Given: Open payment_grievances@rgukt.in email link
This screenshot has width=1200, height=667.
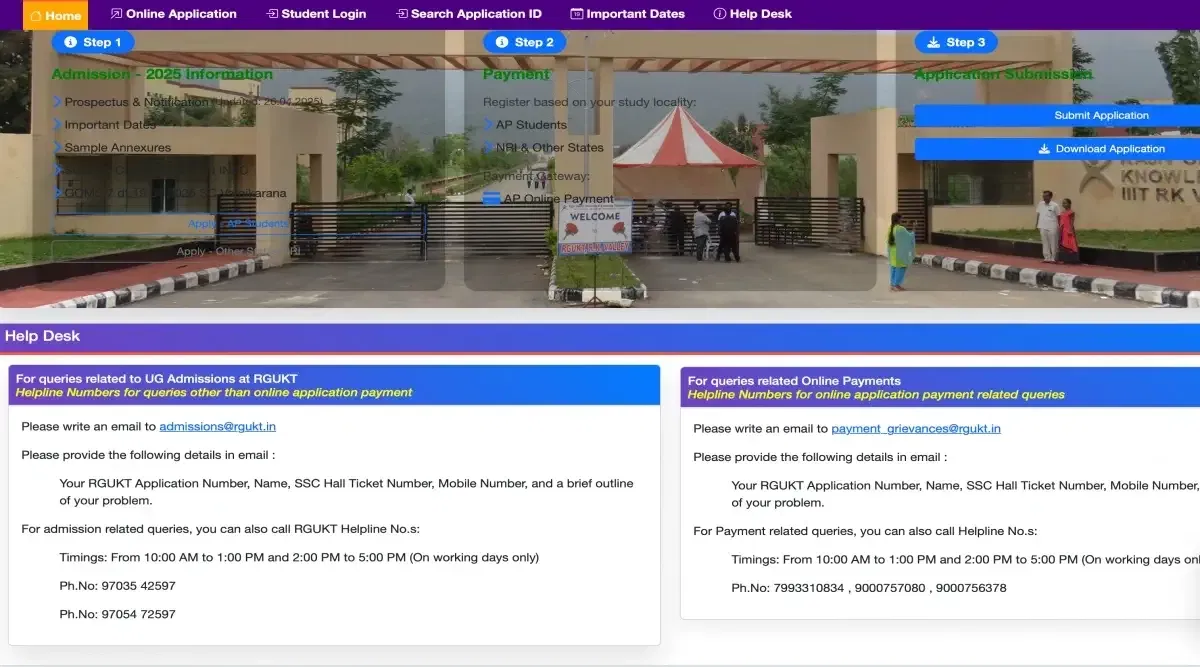Looking at the screenshot, I should (x=915, y=429).
